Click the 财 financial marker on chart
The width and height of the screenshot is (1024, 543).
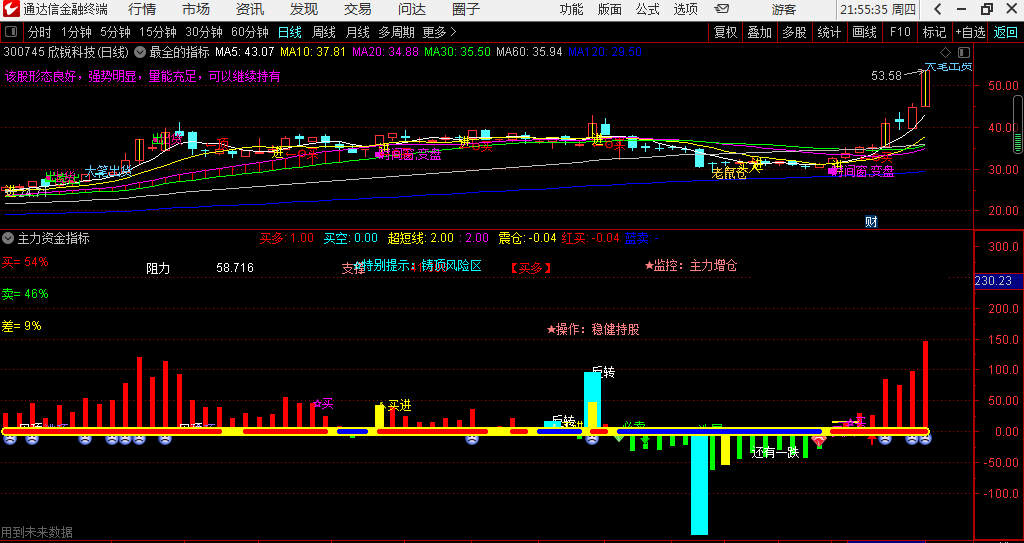871,222
